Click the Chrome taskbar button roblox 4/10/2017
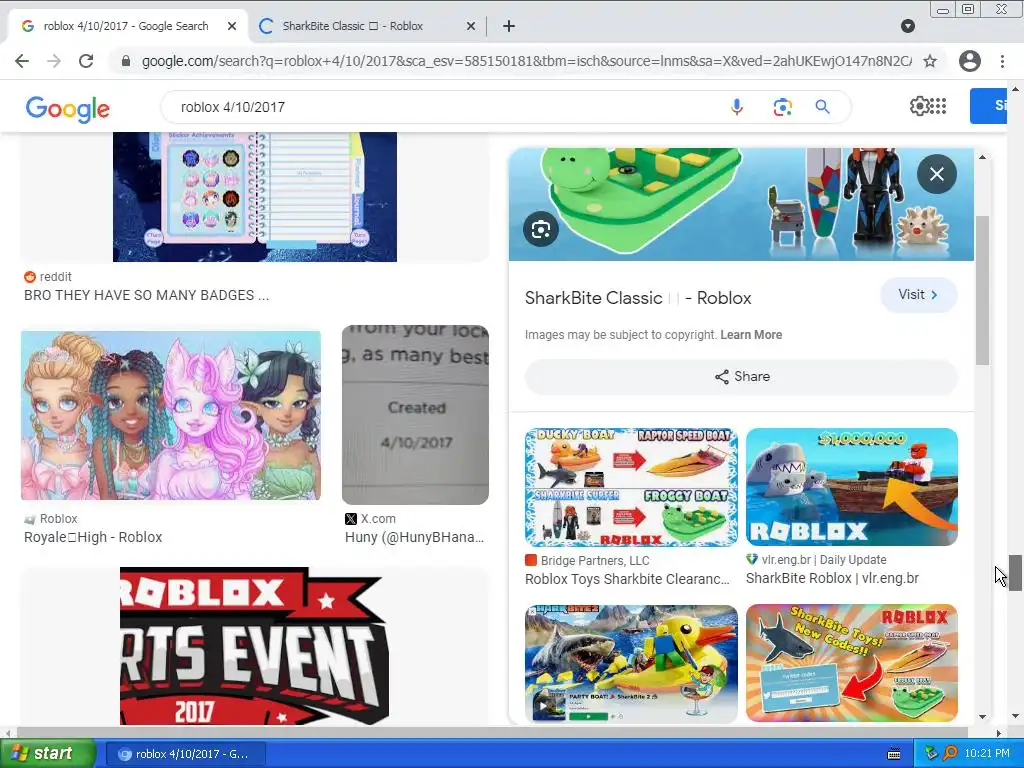The width and height of the screenshot is (1024, 768). pos(185,754)
